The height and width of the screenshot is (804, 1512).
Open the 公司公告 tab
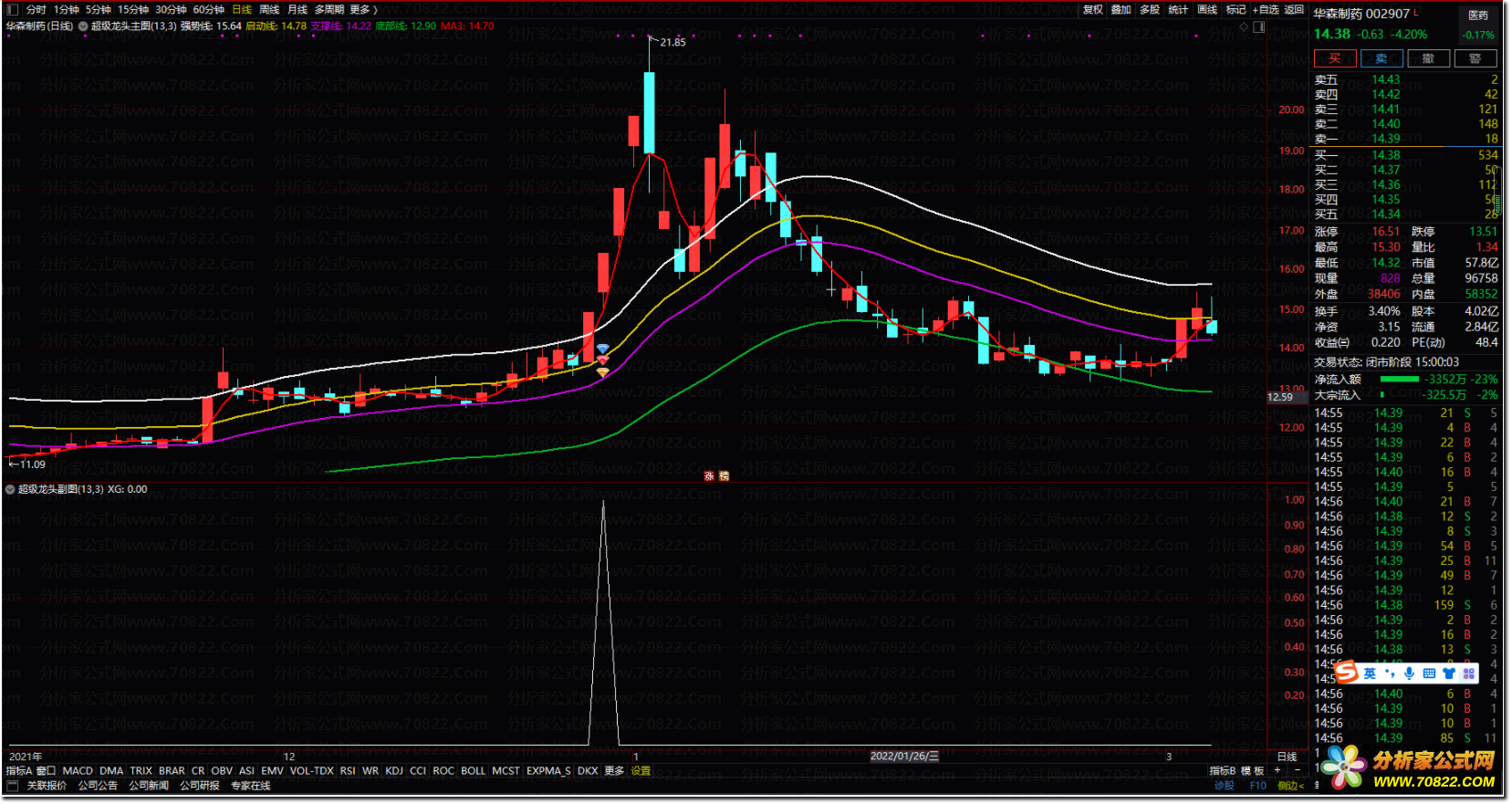pos(98,787)
